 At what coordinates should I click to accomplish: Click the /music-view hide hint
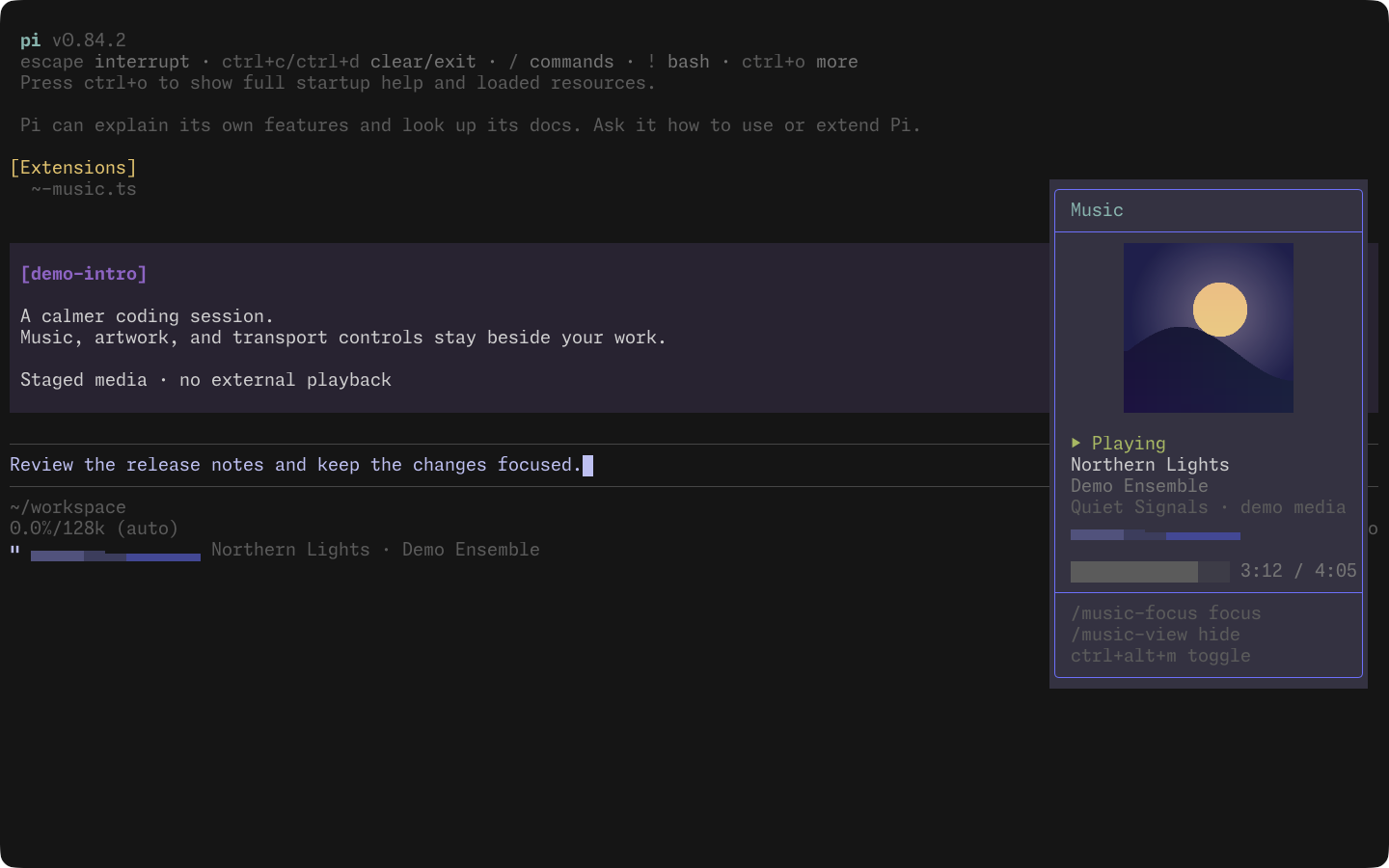1156,635
